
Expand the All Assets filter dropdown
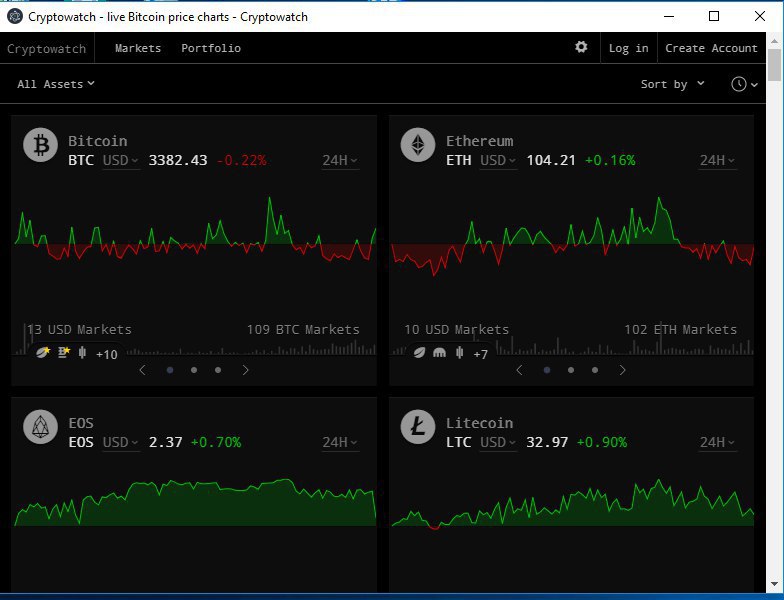56,84
